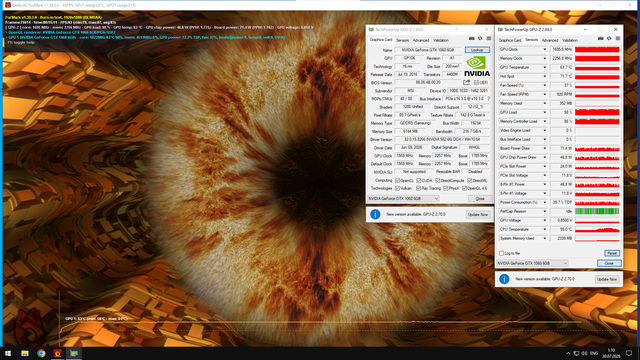This screenshot has width=640, height=360.
Task: Click info icon in Sensors window update bar
Action: [x=504, y=279]
